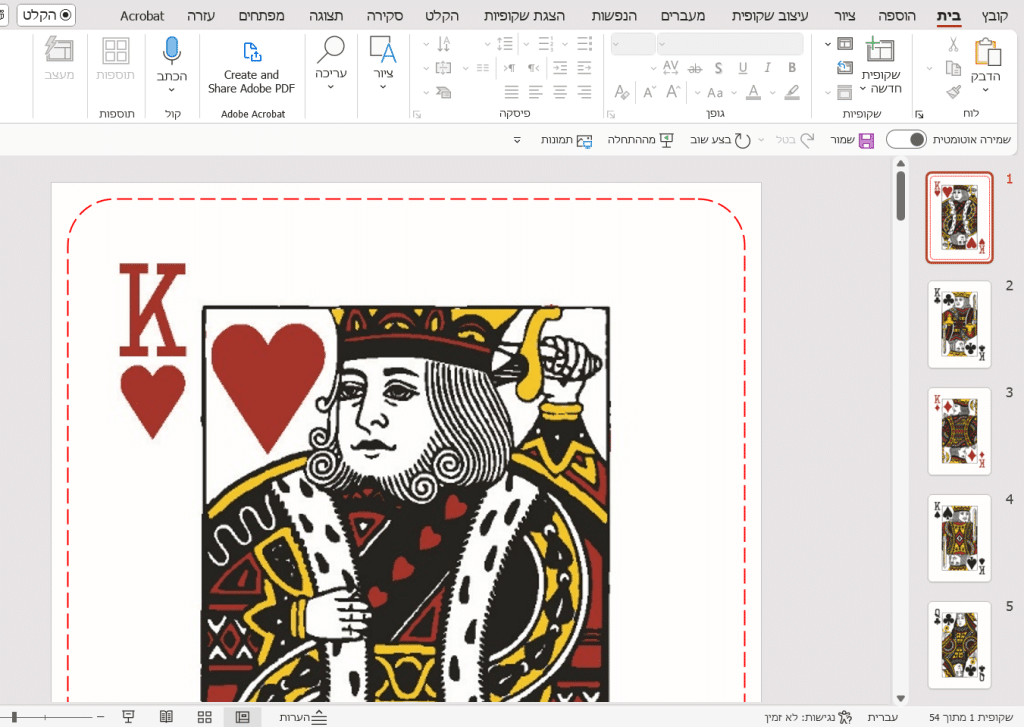Toggle Justify paragraph alignment
The width and height of the screenshot is (1024, 727).
point(511,92)
